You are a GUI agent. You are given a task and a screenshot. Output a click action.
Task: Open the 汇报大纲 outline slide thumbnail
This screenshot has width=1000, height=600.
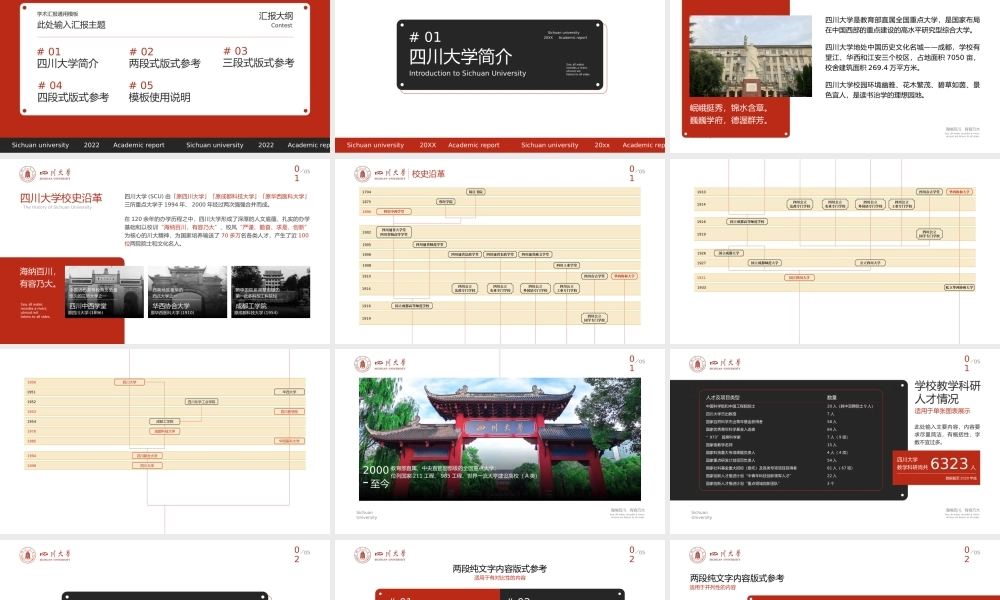click(x=165, y=77)
